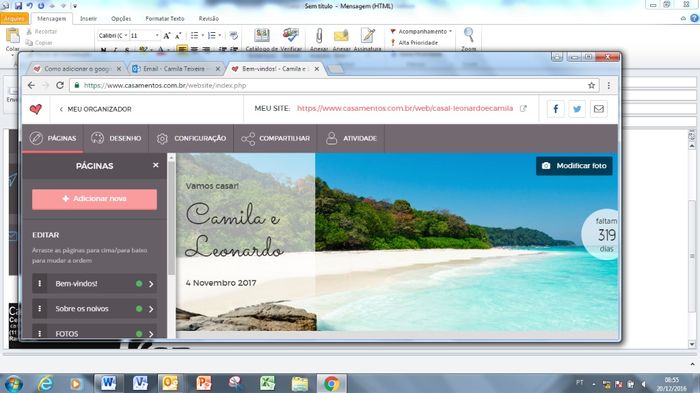Go back in Chrome browser

(x=31, y=85)
